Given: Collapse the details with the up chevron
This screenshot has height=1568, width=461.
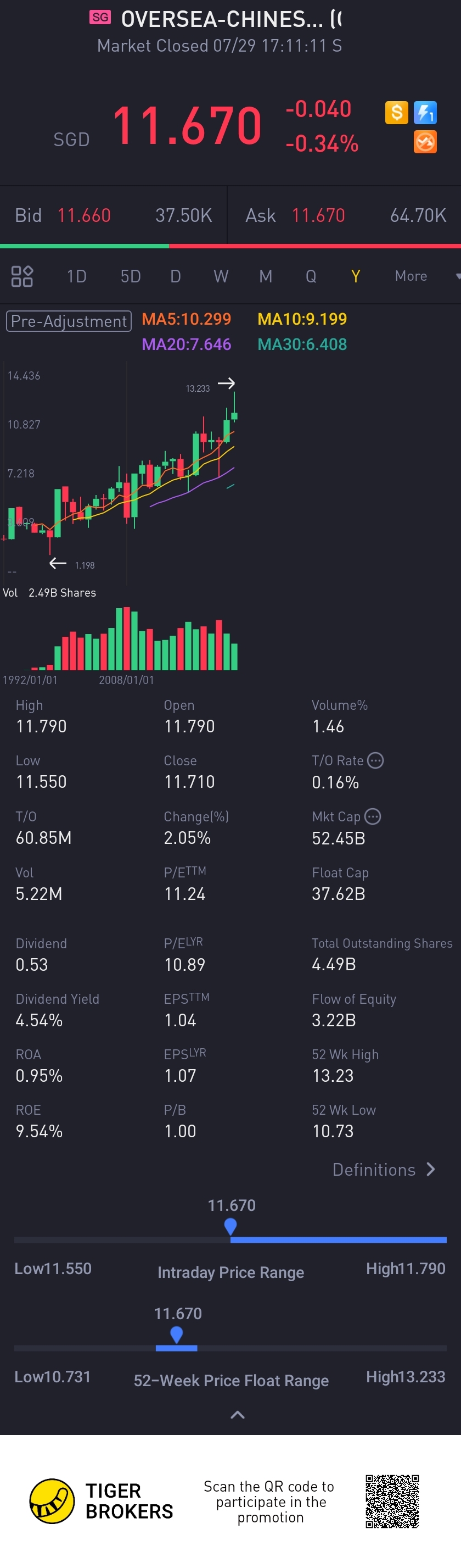Looking at the screenshot, I should point(238,1415).
